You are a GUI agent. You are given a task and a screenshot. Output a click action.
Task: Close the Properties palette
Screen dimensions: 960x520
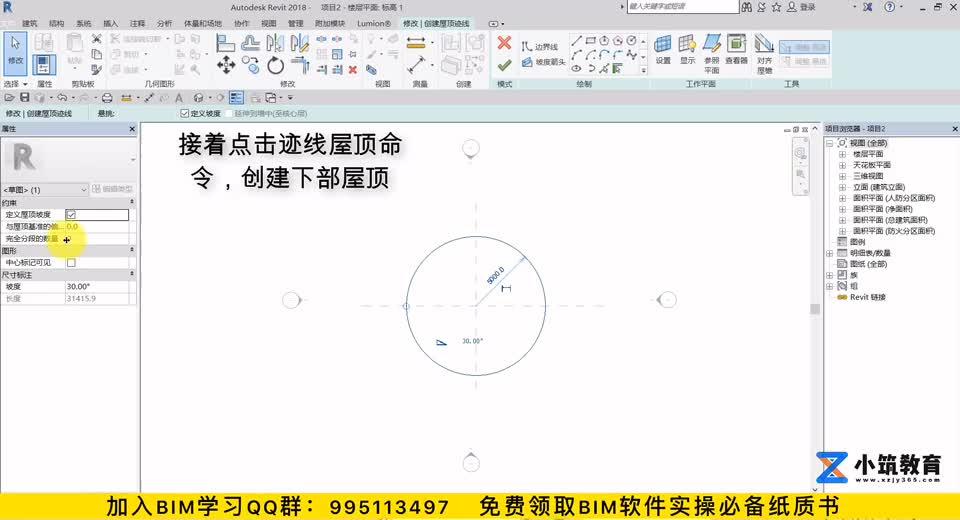132,129
